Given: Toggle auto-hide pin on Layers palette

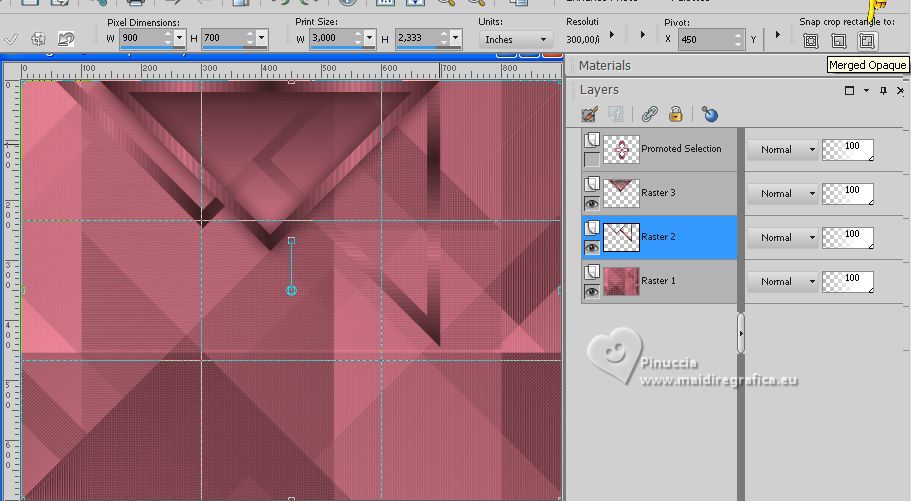Looking at the screenshot, I should pos(883,90).
